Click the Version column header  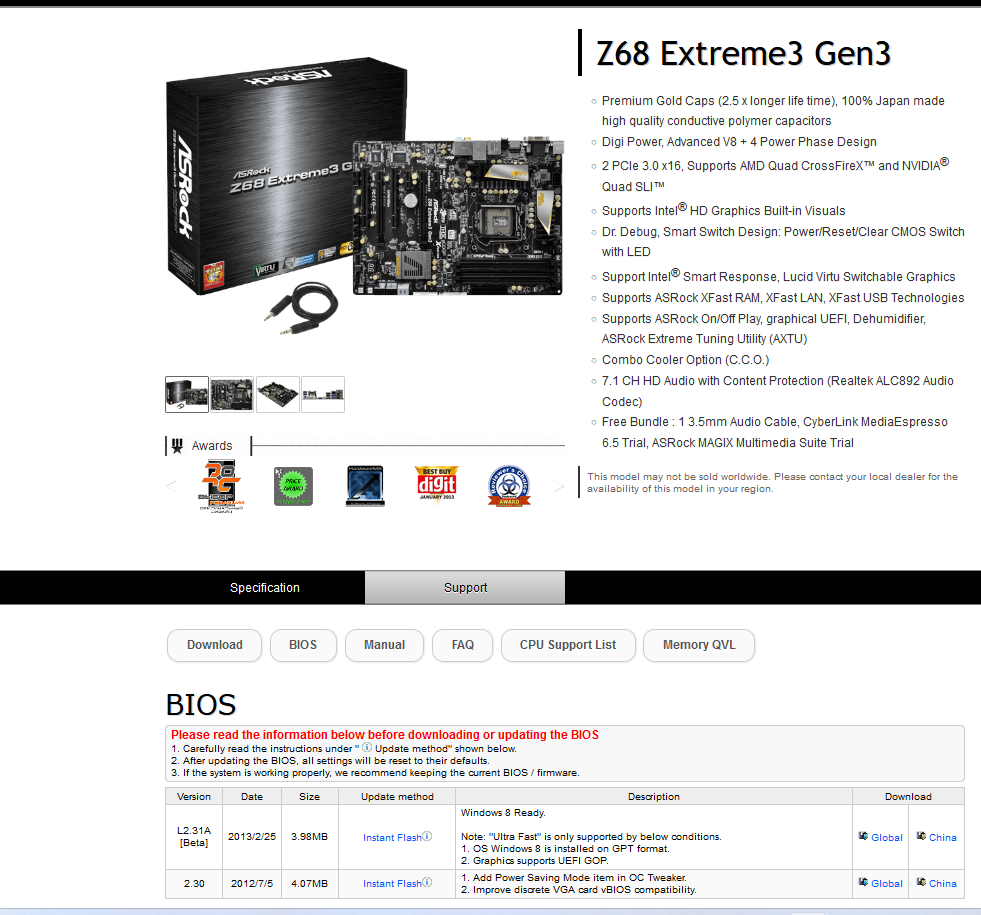[x=194, y=796]
